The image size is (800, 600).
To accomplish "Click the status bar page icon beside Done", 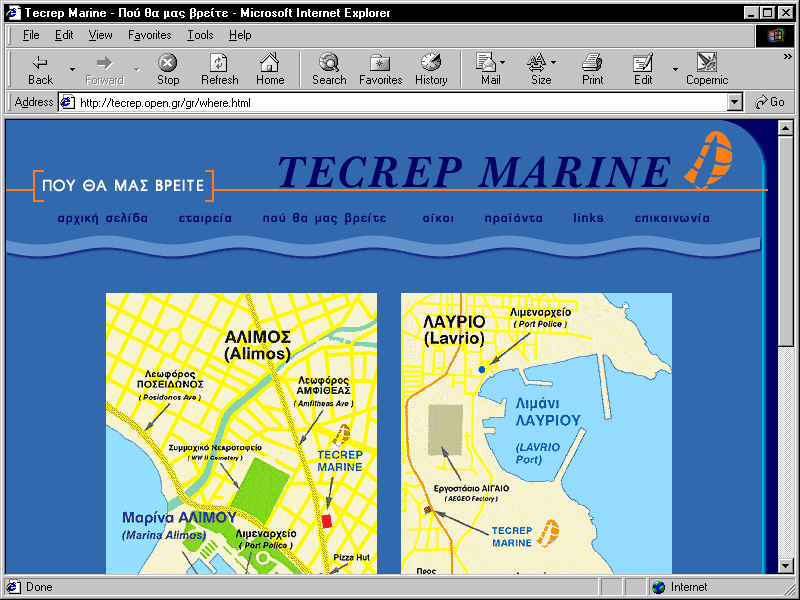I will coord(14,587).
